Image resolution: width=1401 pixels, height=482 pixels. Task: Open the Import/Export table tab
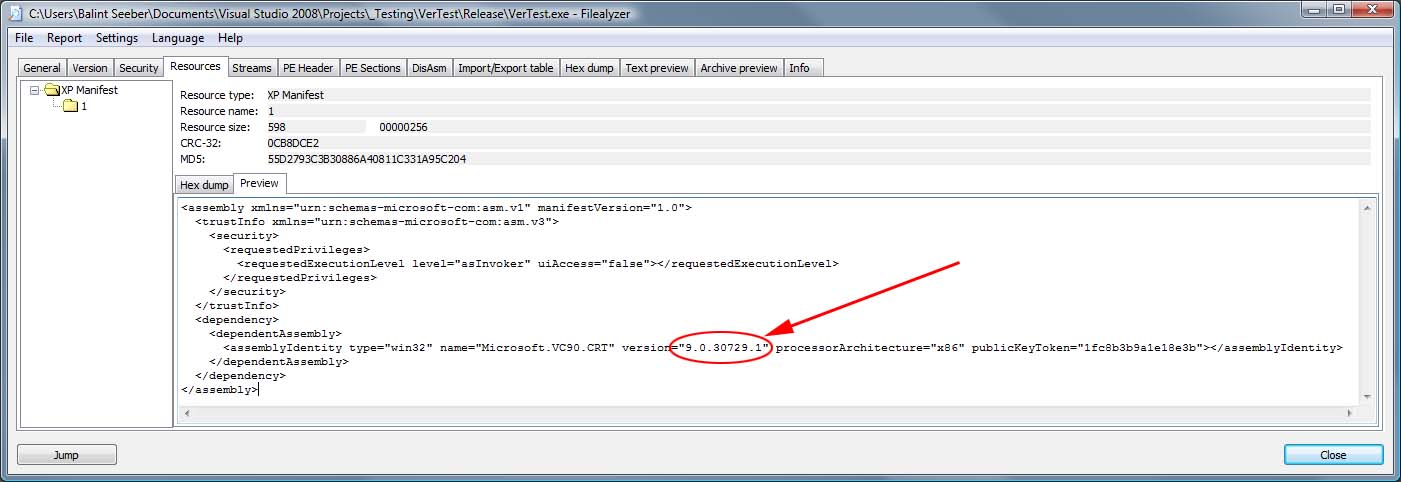click(506, 68)
